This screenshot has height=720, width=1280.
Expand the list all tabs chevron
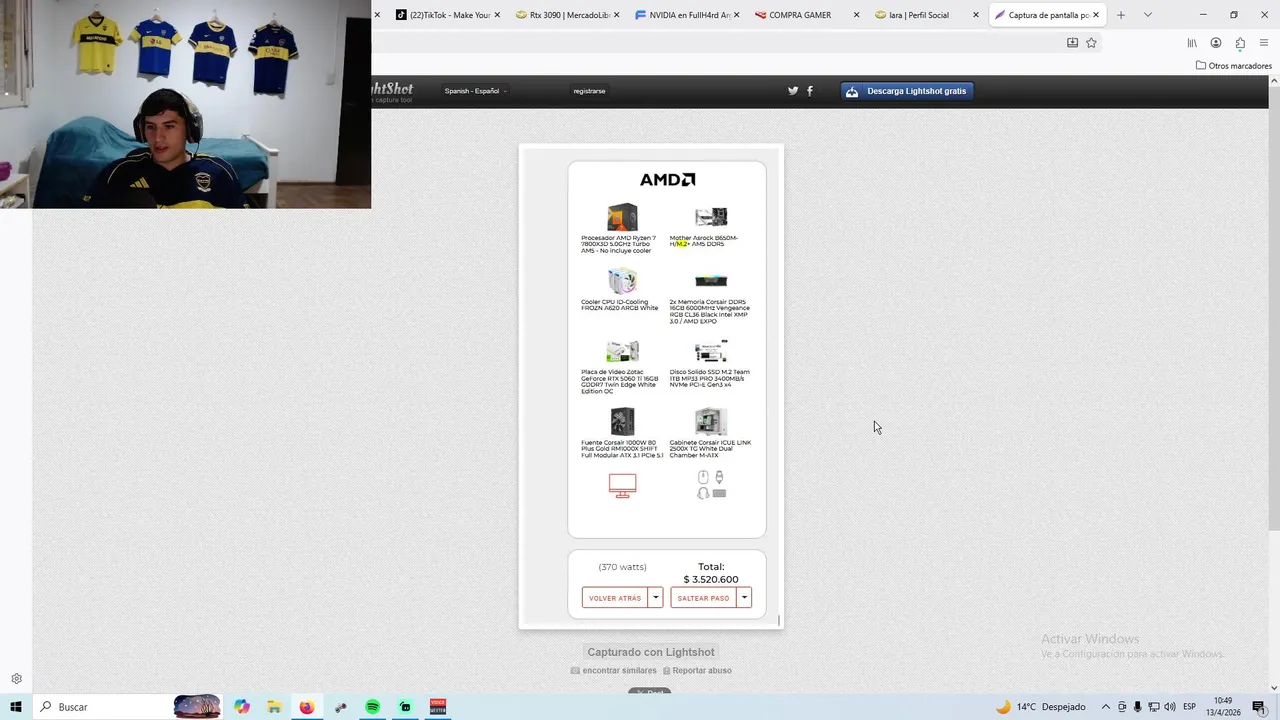point(1147,15)
